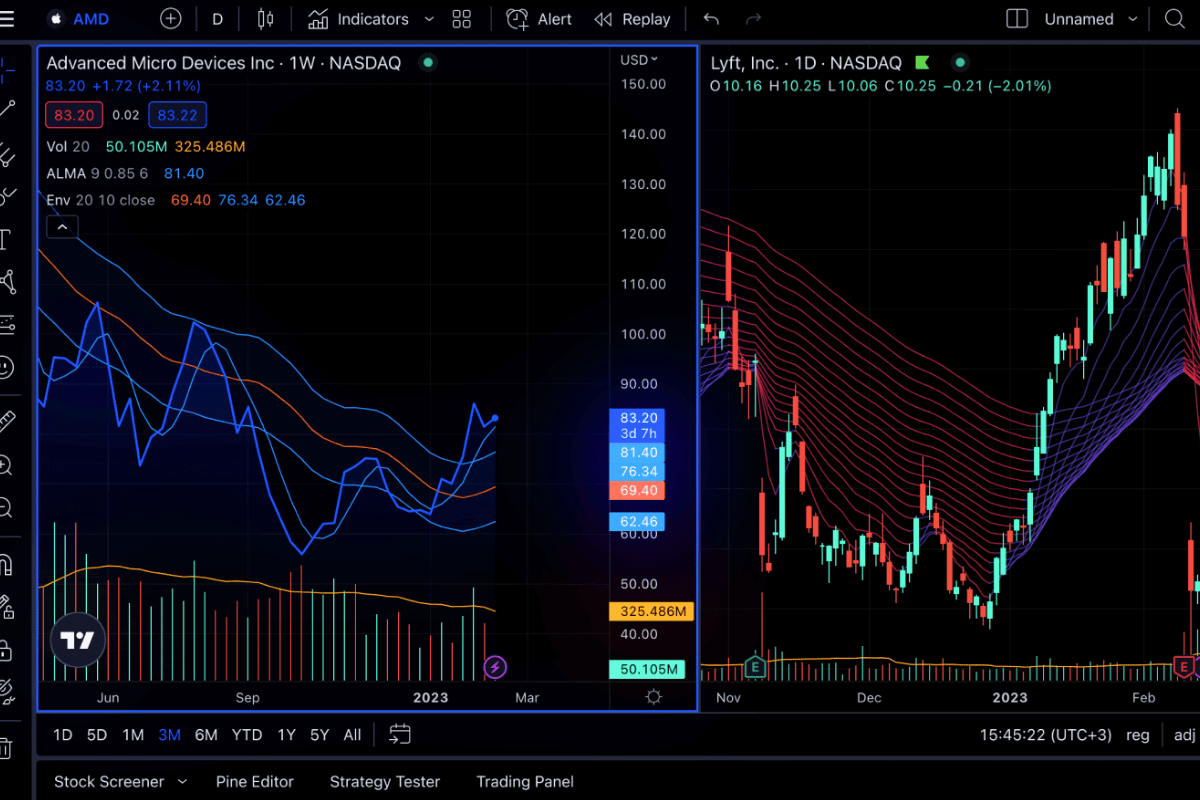This screenshot has width=1200, height=800.
Task: Open the chart layout setup icon
Action: click(1017, 19)
